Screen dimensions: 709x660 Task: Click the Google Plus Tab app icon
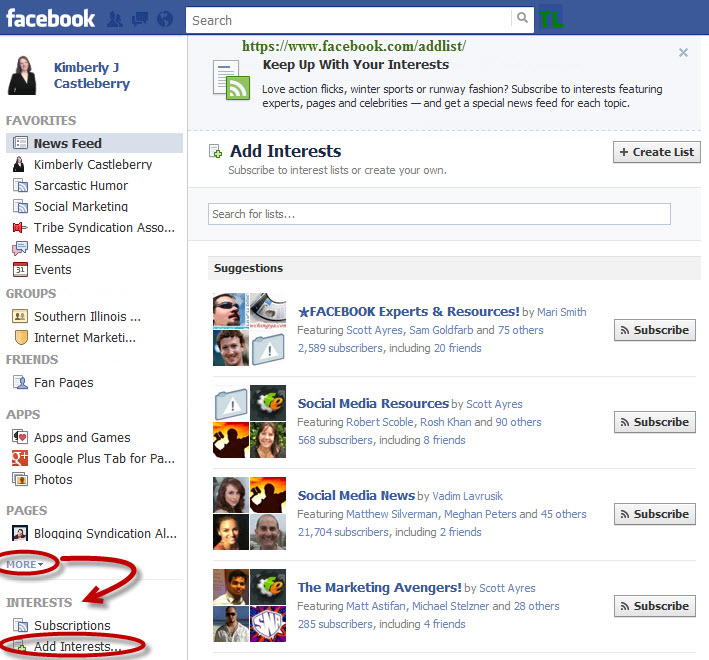pos(20,458)
